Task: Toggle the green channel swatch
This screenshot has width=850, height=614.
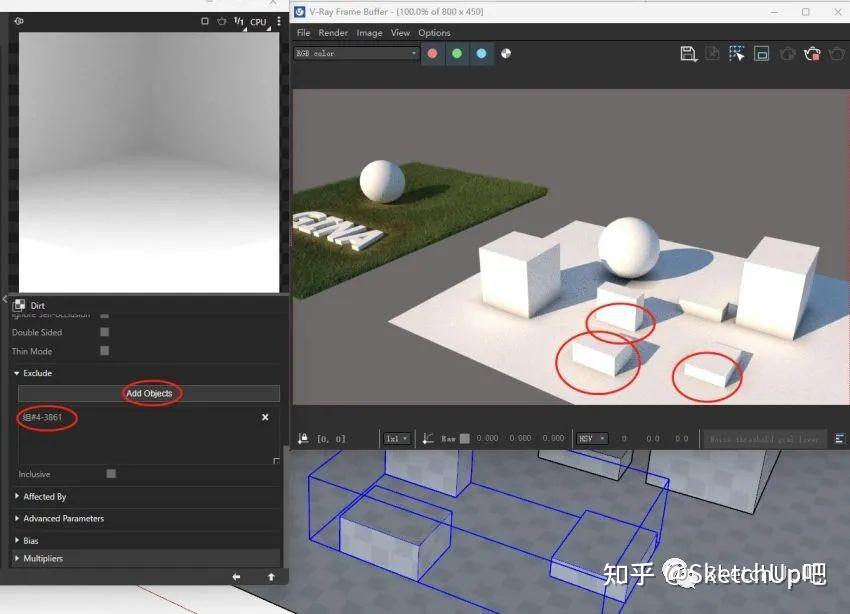Action: 456,53
